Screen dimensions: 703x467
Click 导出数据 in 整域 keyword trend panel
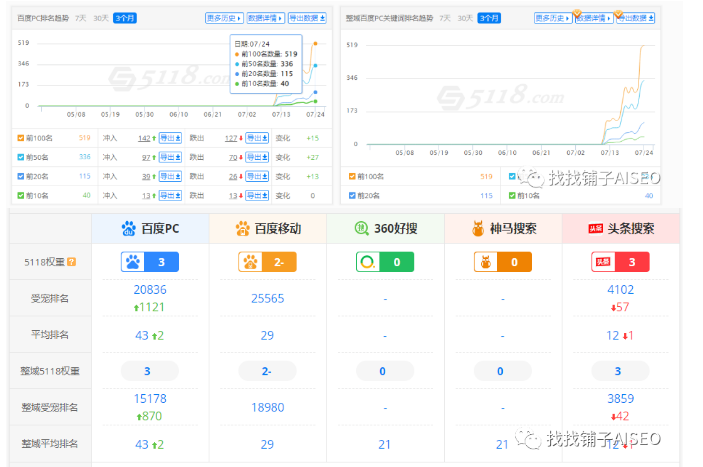tap(636, 18)
